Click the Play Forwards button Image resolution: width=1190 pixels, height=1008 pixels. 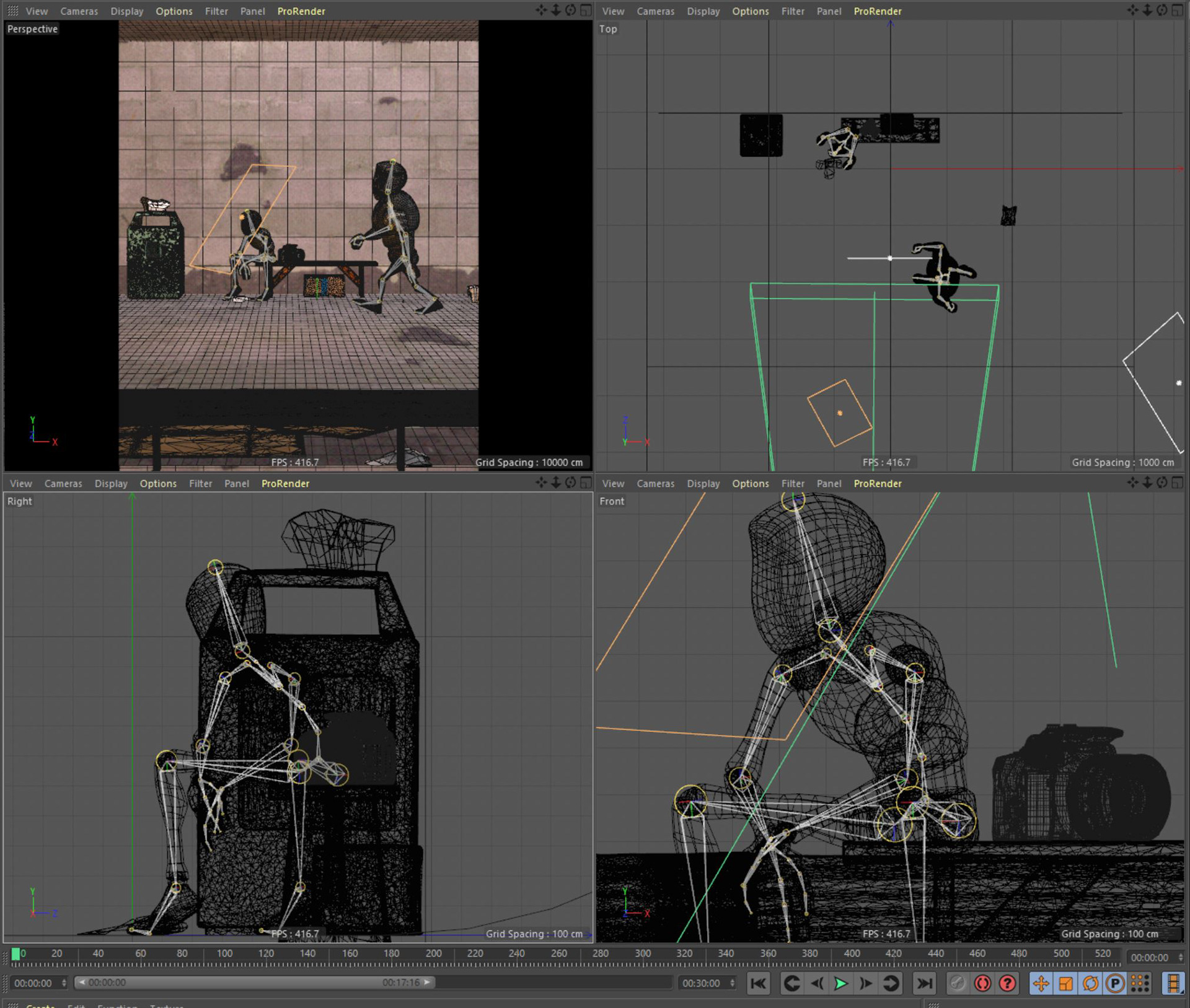(841, 983)
